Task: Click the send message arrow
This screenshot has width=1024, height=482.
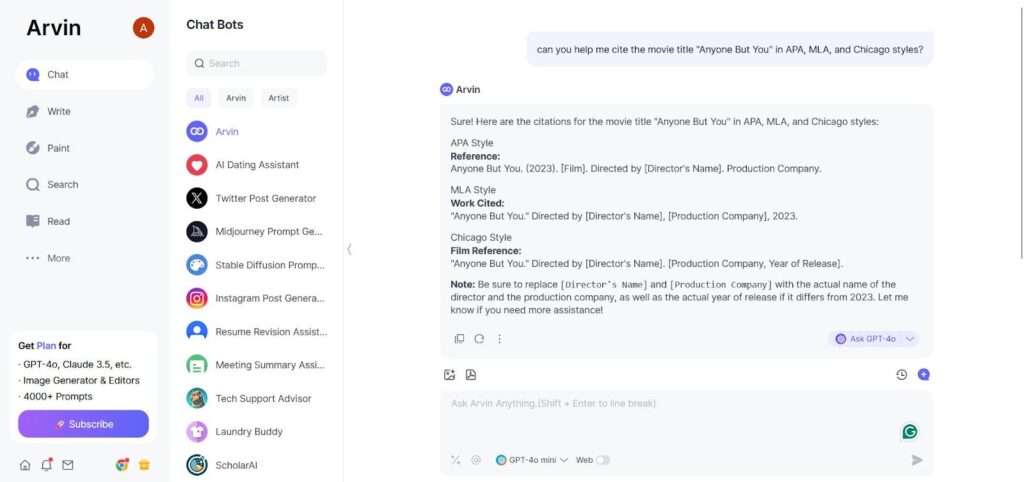Action: (x=917, y=460)
